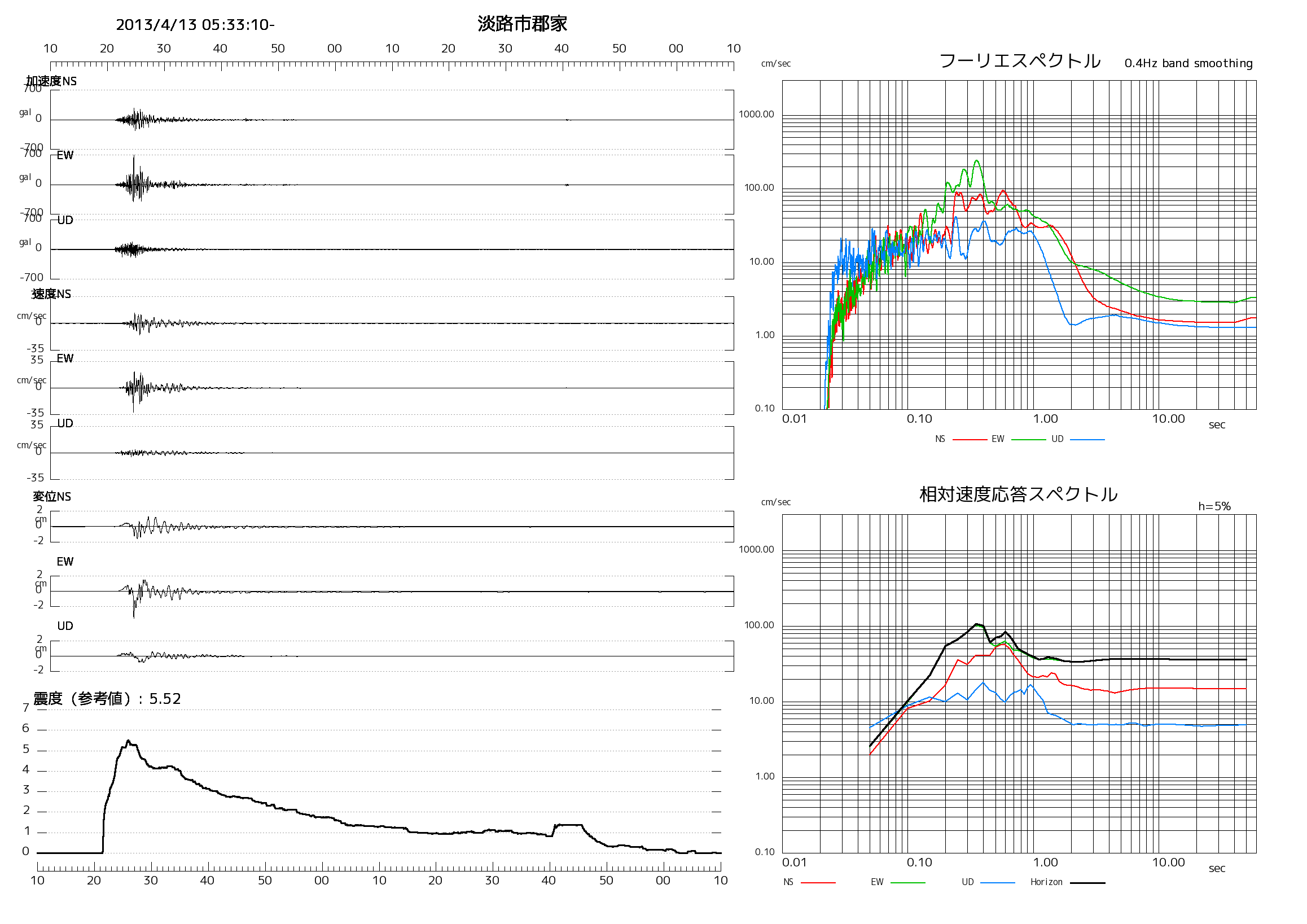Click the red NS legend line under Fourier spectrum
This screenshot has height=924, width=1307.
tap(970, 440)
